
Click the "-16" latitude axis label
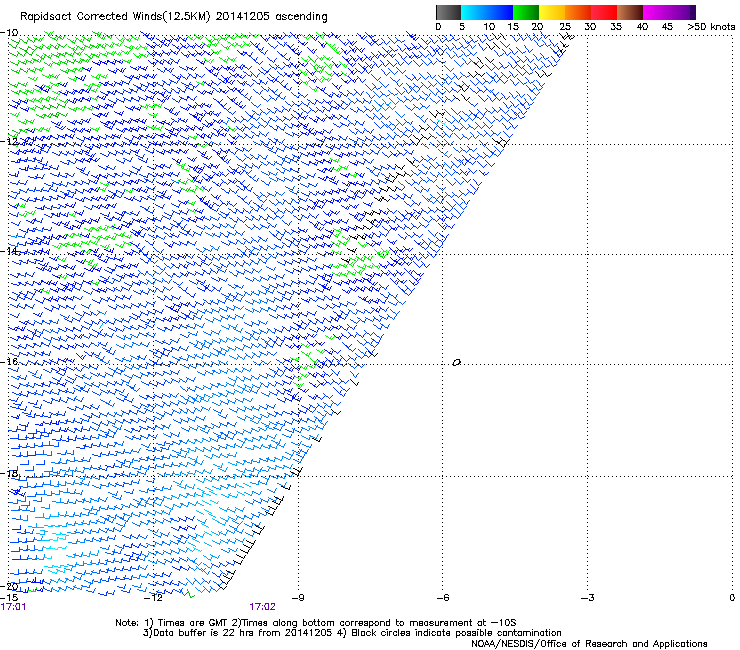[x=9, y=362]
